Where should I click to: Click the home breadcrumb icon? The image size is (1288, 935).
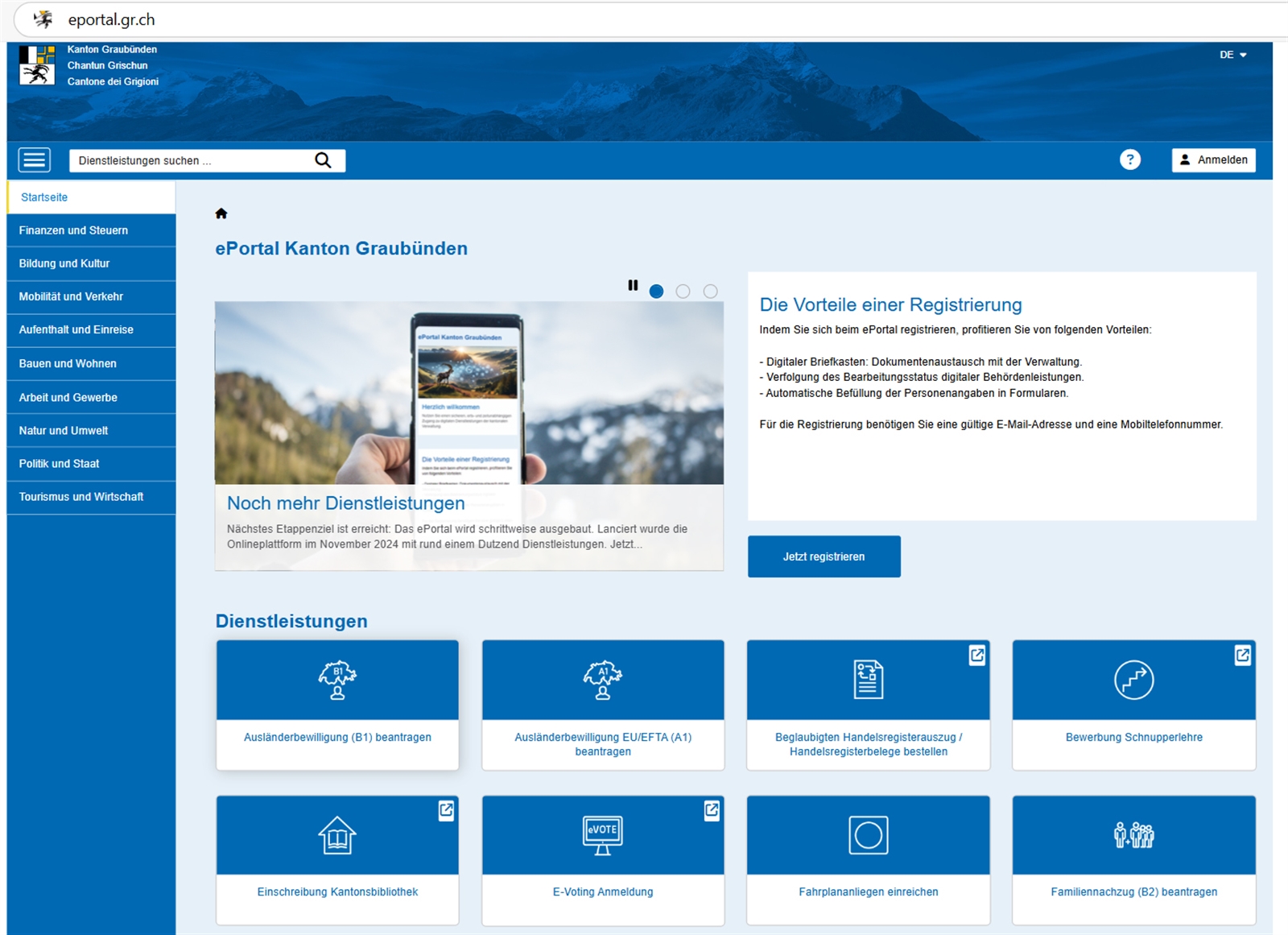click(221, 213)
